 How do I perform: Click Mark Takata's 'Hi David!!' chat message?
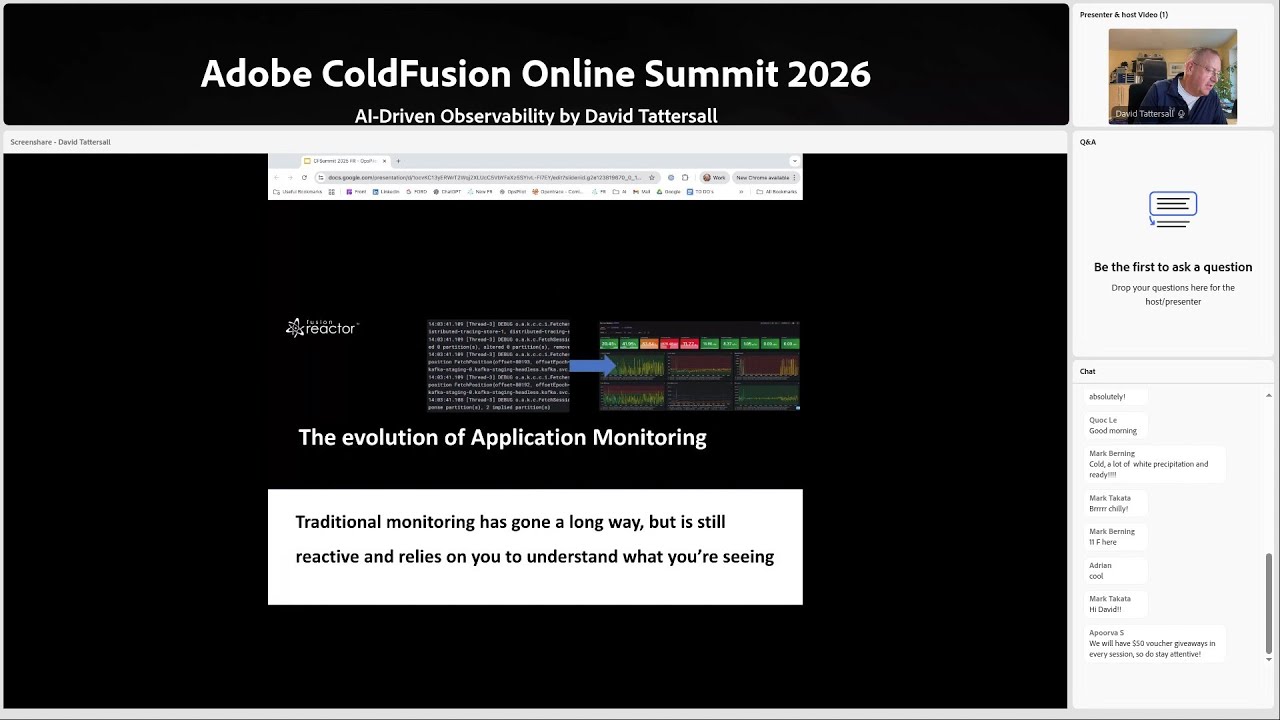[1105, 609]
